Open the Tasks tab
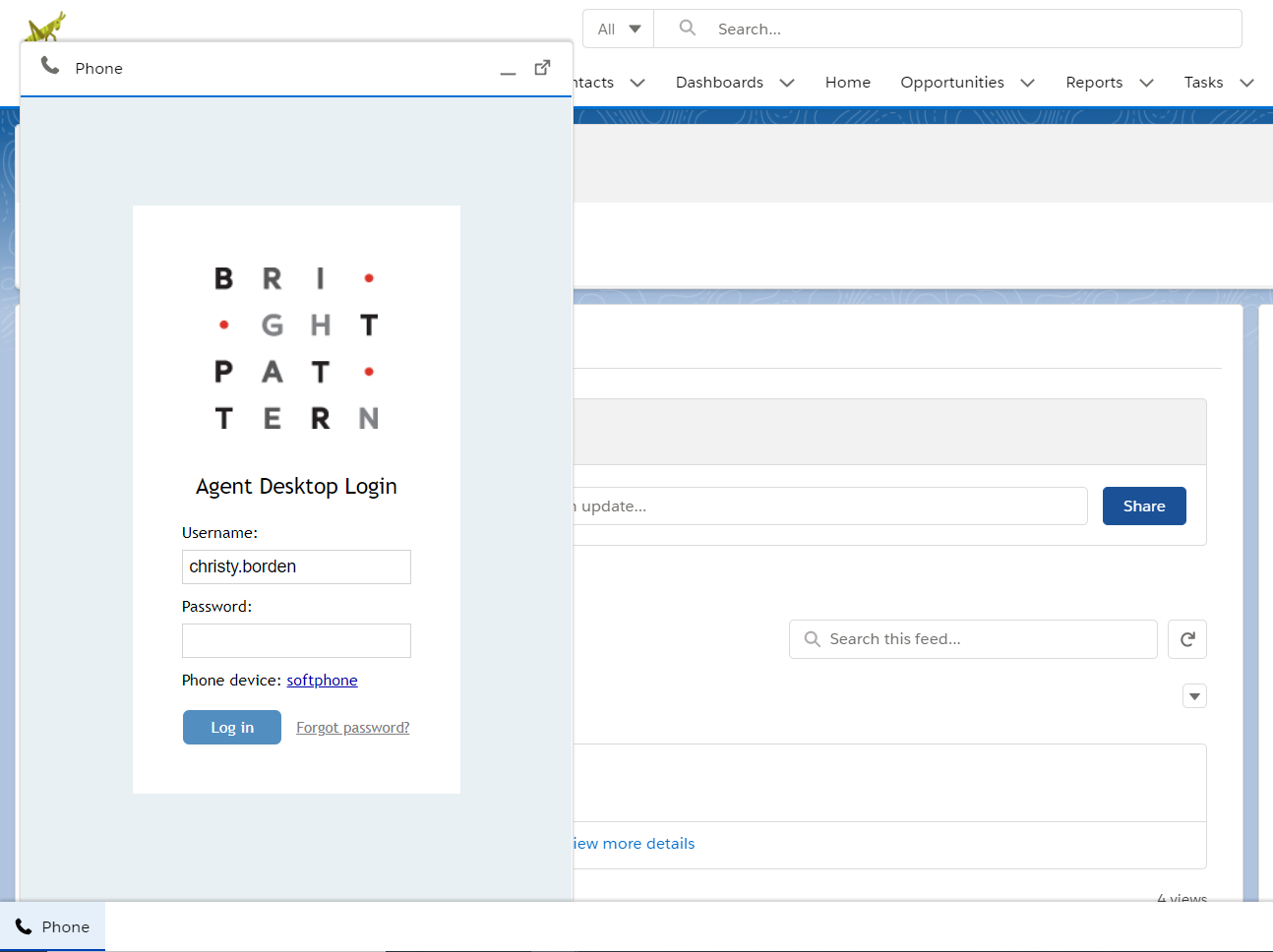 [x=1203, y=83]
